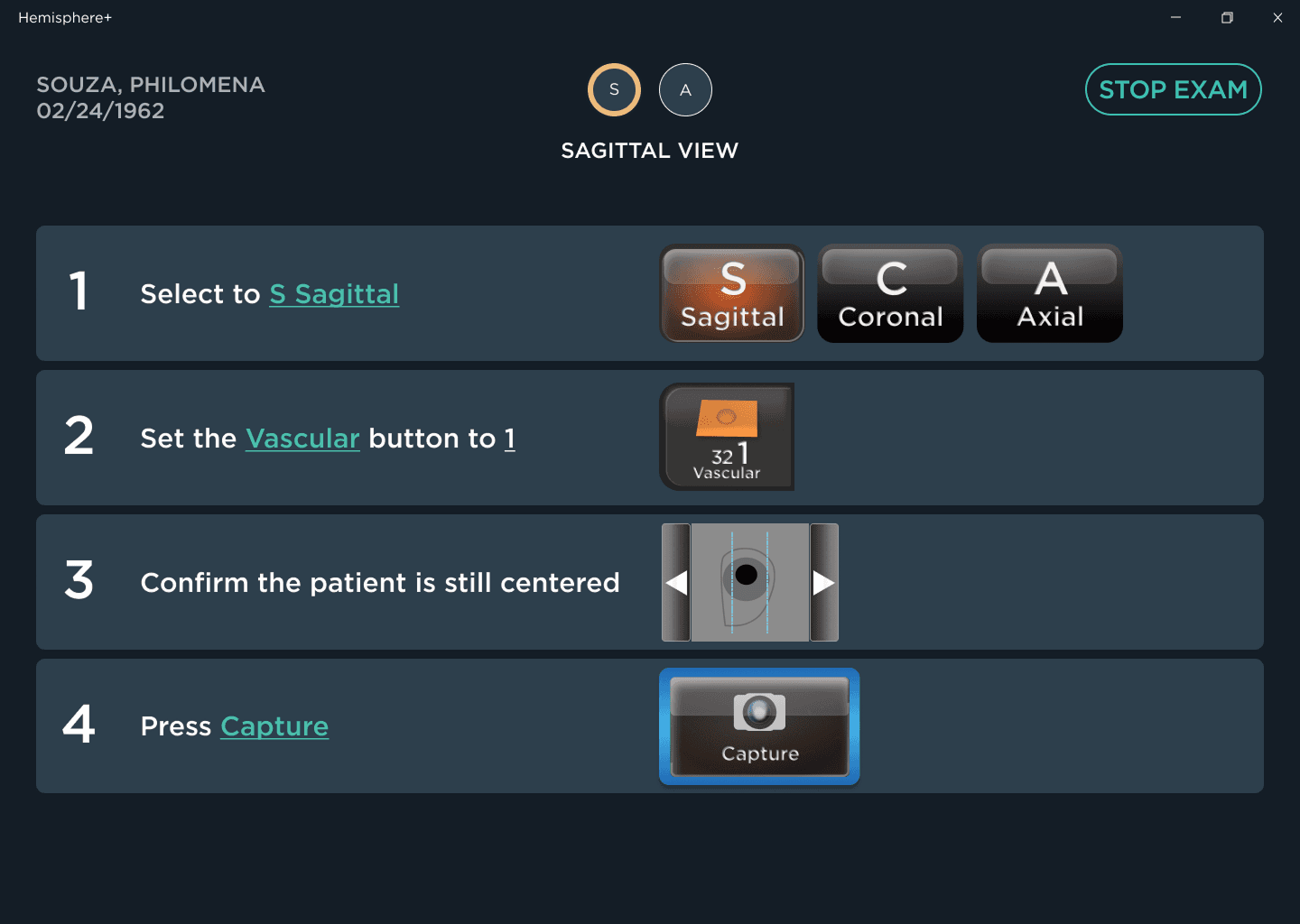Switch to the A view step circle
Image resolution: width=1300 pixels, height=924 pixels.
685,90
